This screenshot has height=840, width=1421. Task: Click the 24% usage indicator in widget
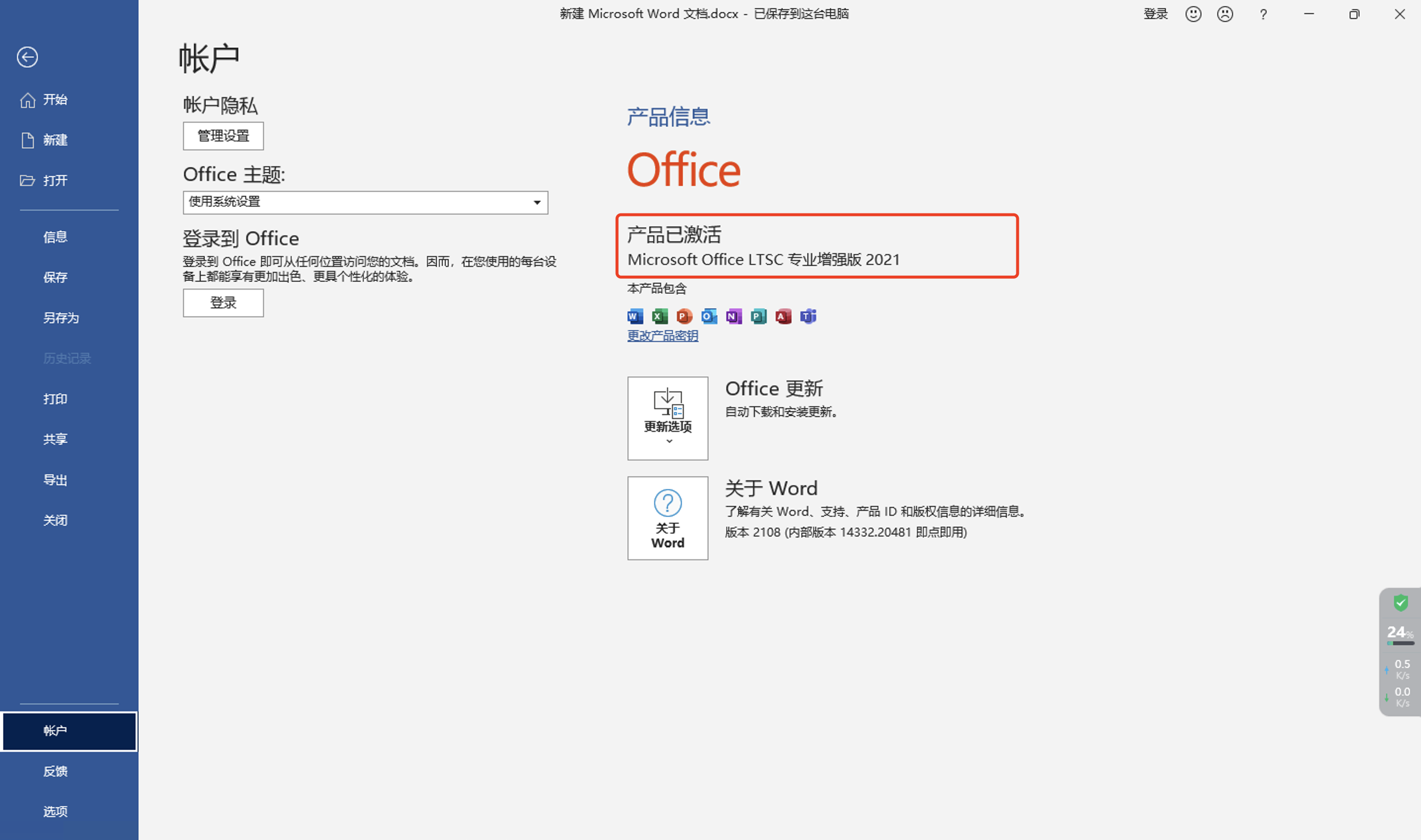tap(1400, 634)
